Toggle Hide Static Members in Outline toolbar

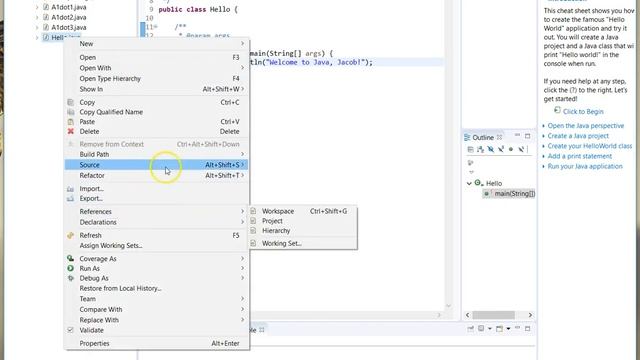pyautogui.click(x=501, y=149)
